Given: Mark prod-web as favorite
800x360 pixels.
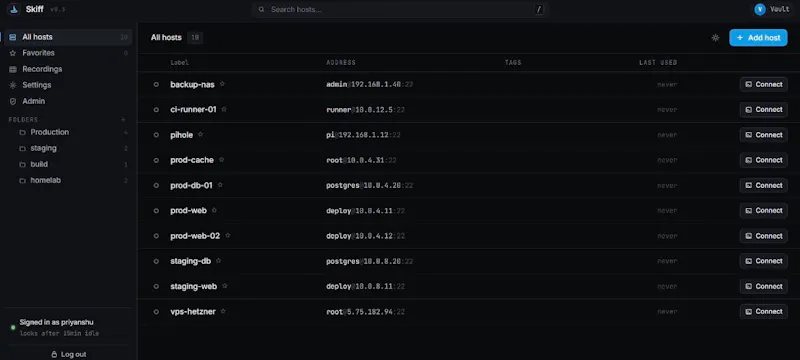Looking at the screenshot, I should pos(214,210).
